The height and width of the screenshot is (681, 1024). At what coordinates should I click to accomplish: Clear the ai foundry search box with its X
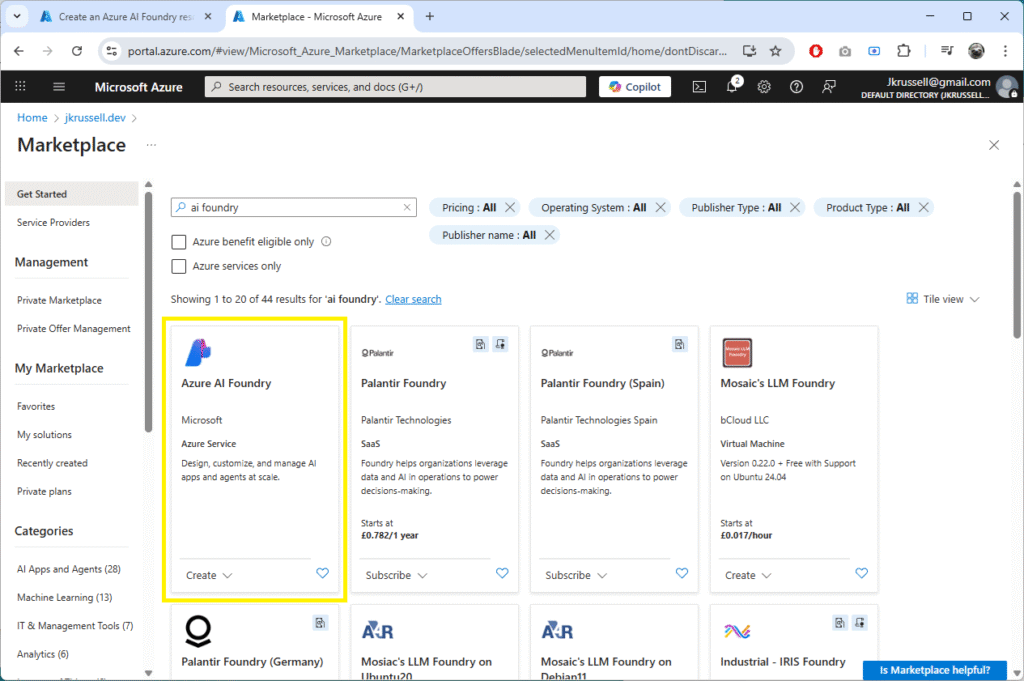click(406, 207)
